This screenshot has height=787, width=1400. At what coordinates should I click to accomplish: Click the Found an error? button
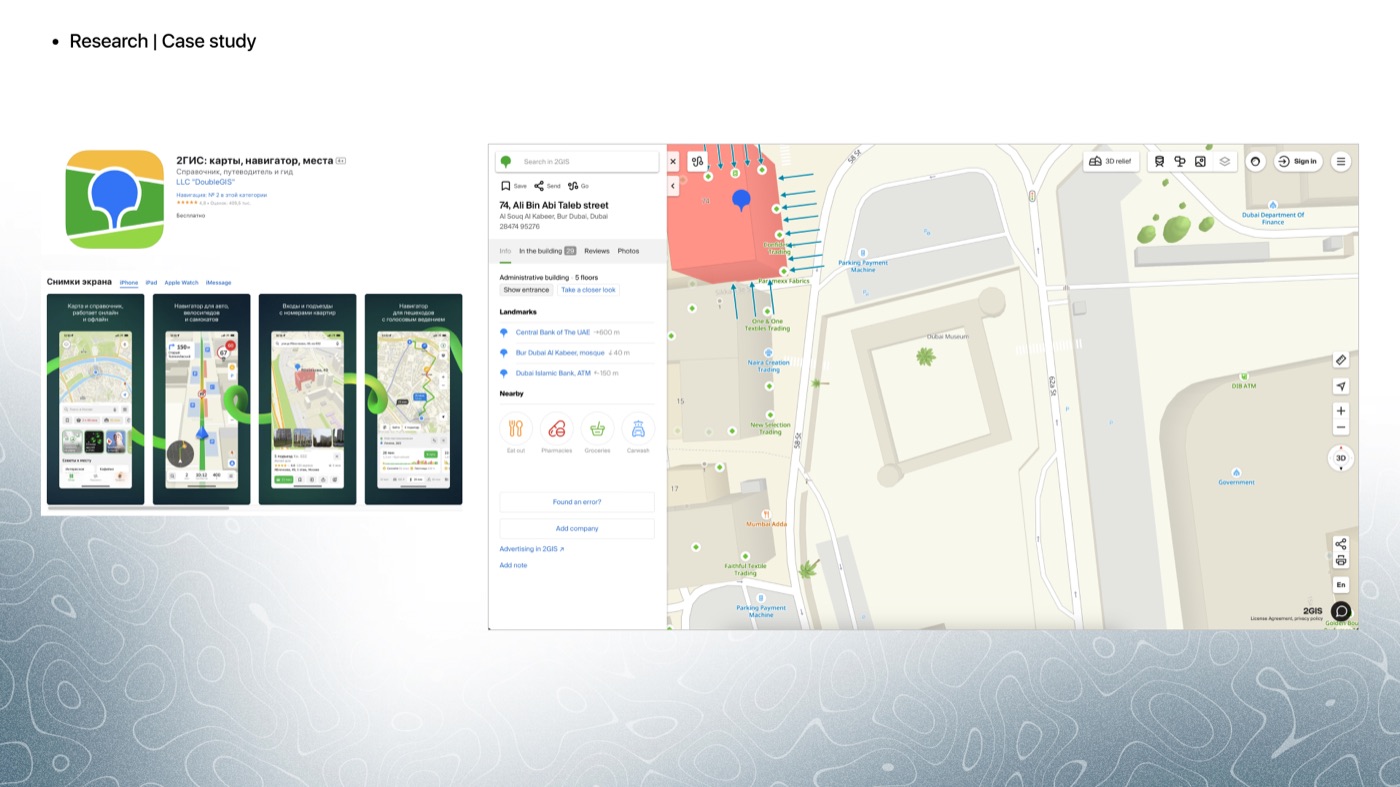(577, 502)
